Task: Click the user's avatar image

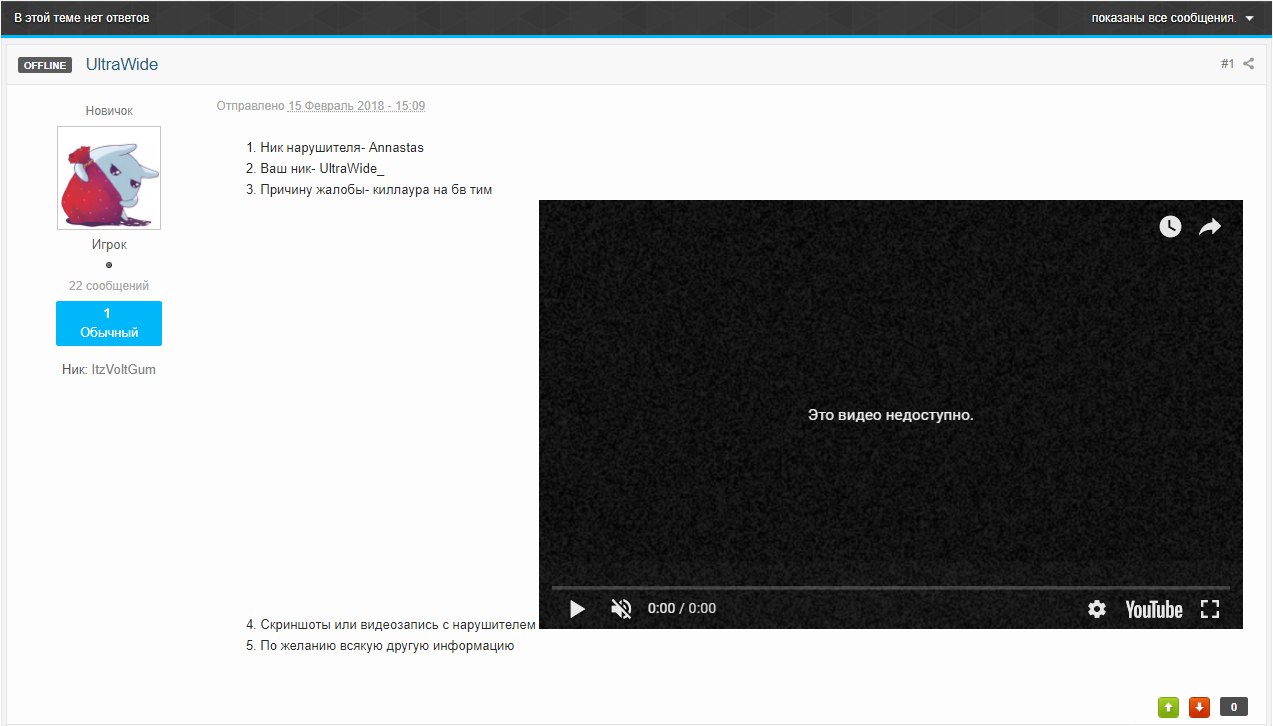Action: [109, 178]
